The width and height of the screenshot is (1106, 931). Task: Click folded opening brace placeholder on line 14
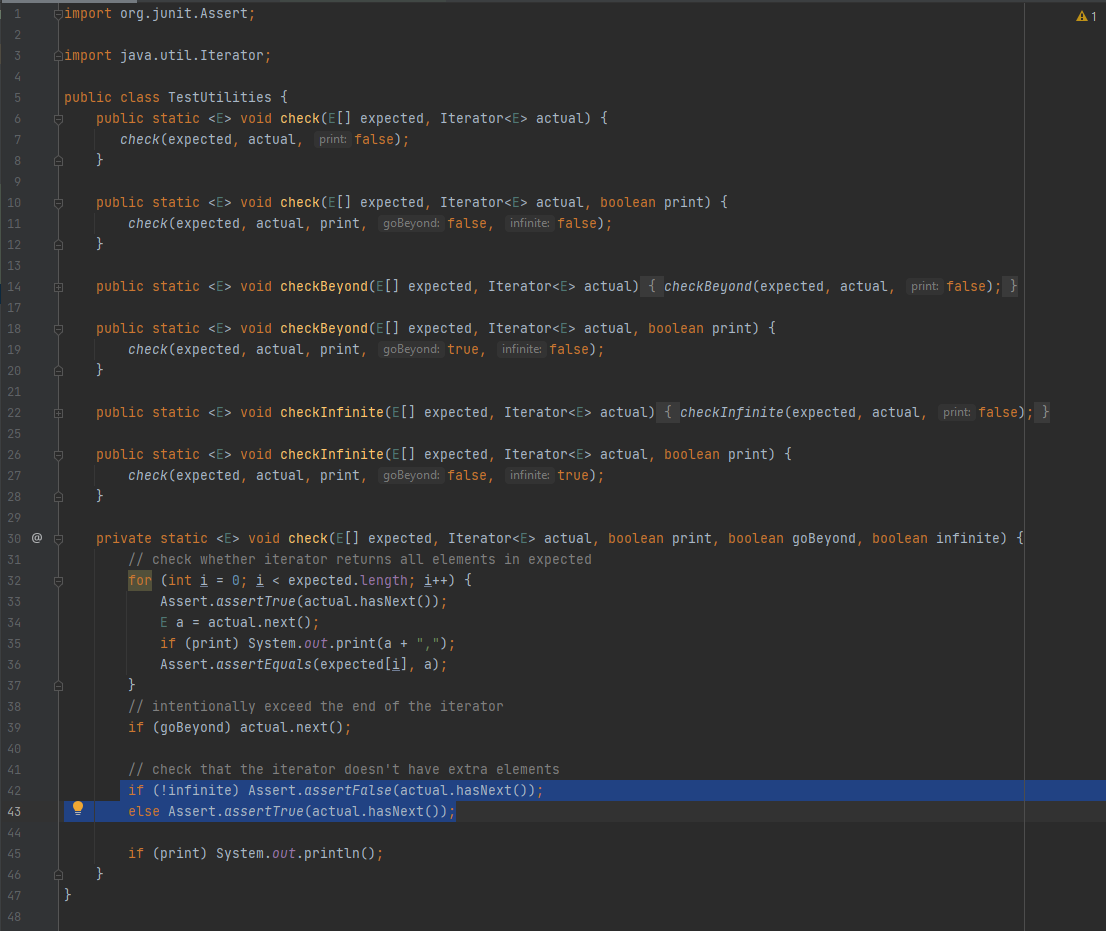pyautogui.click(x=652, y=286)
